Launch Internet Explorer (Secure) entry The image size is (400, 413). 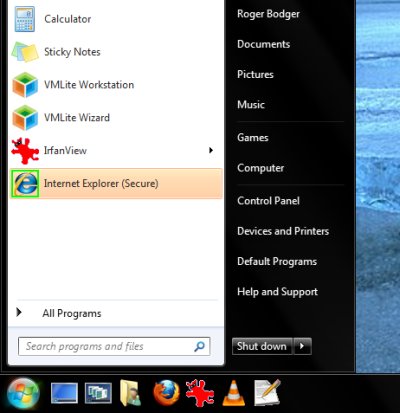[x=116, y=183]
